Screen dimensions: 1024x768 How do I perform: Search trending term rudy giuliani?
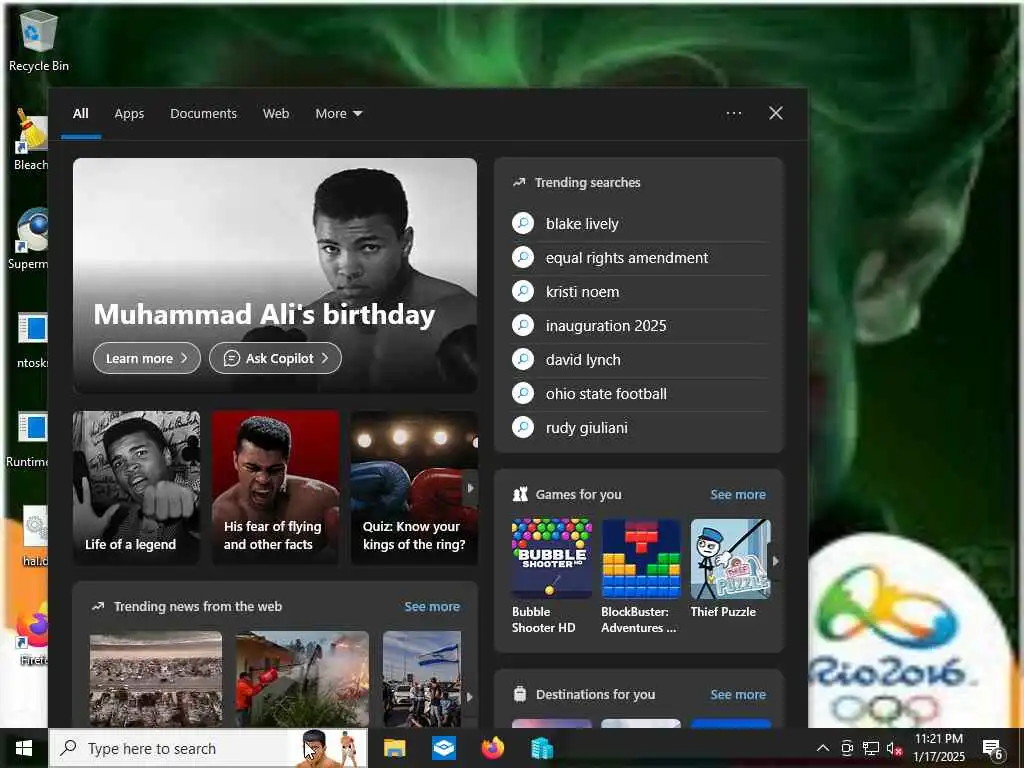(586, 428)
